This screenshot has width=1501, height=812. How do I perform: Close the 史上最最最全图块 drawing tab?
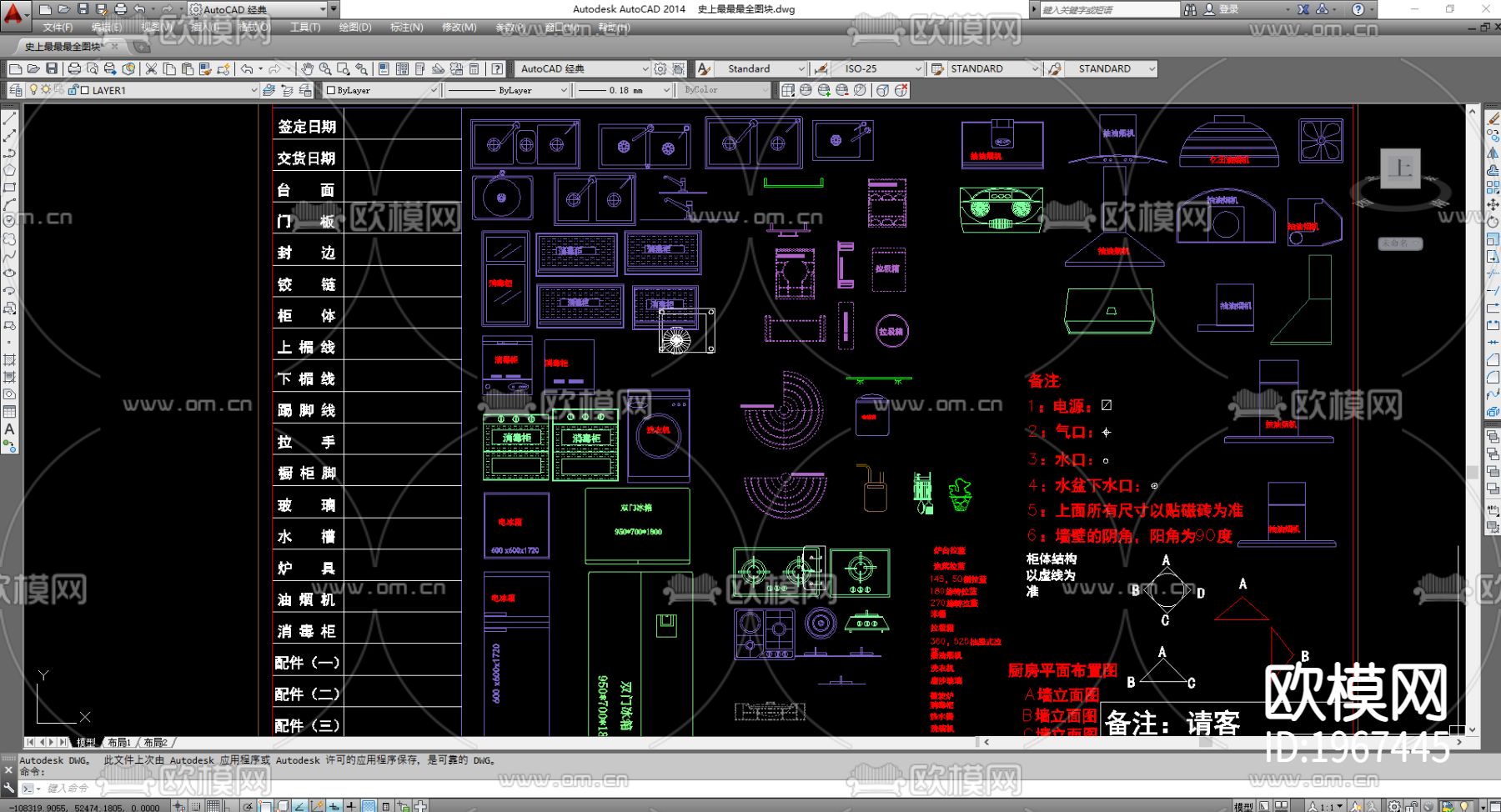(115, 47)
